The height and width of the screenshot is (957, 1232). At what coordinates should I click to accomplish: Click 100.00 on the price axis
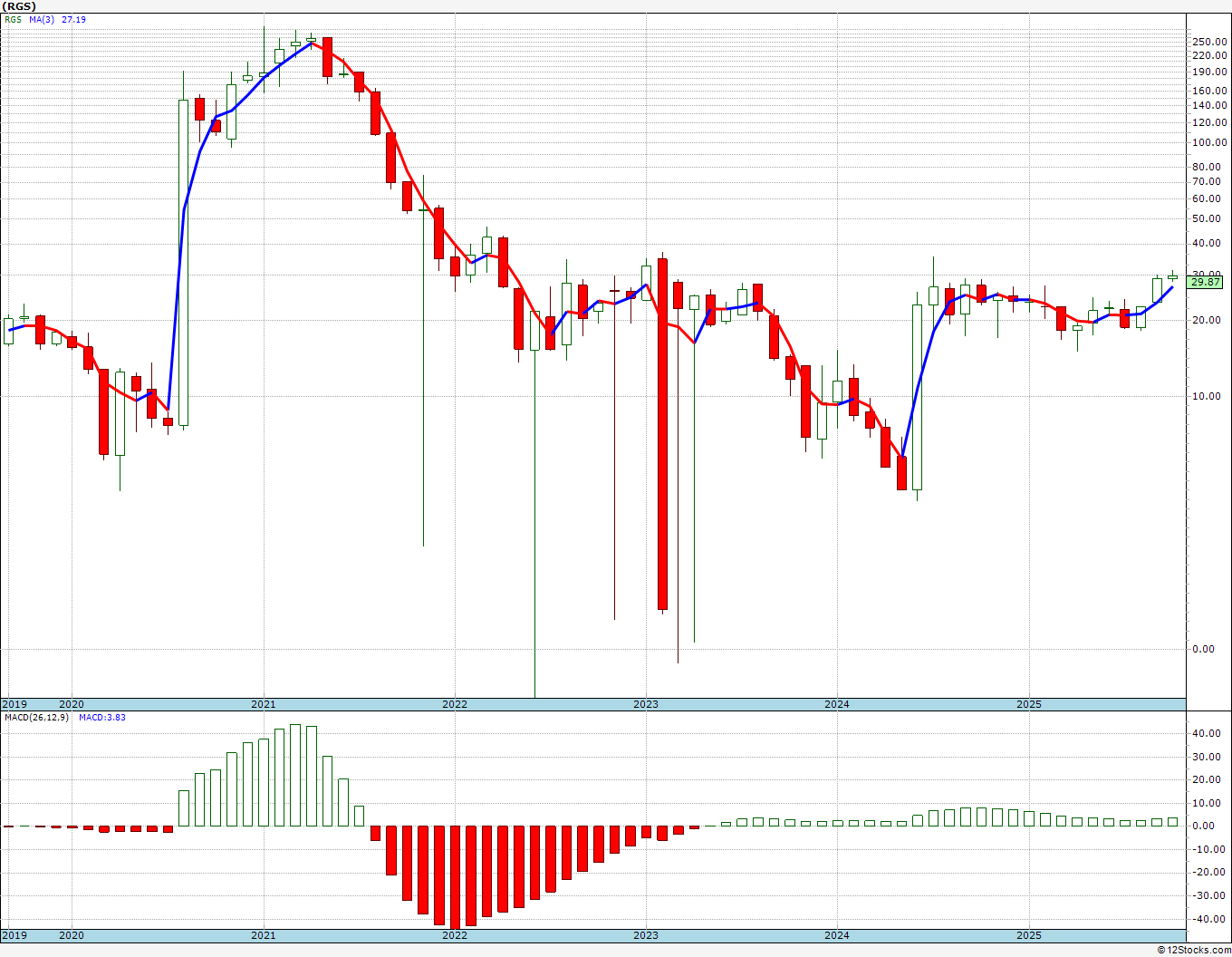(1210, 142)
